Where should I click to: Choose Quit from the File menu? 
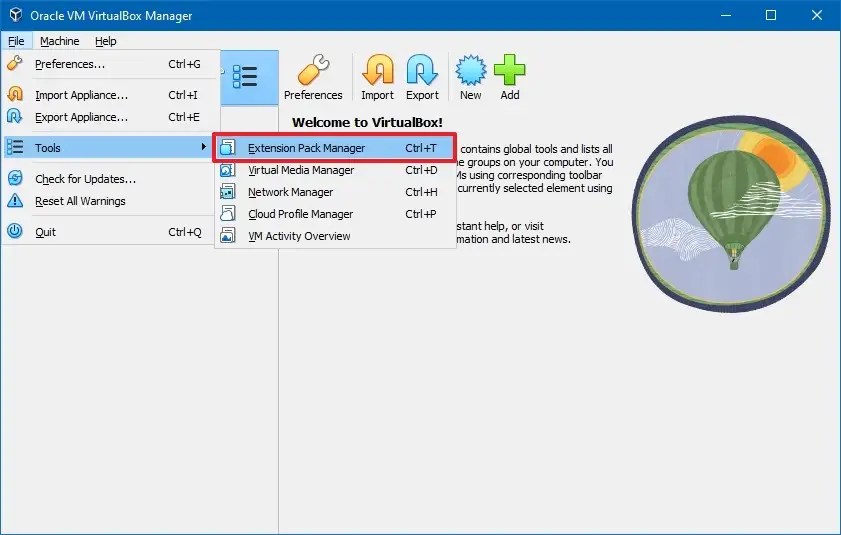click(x=110, y=232)
